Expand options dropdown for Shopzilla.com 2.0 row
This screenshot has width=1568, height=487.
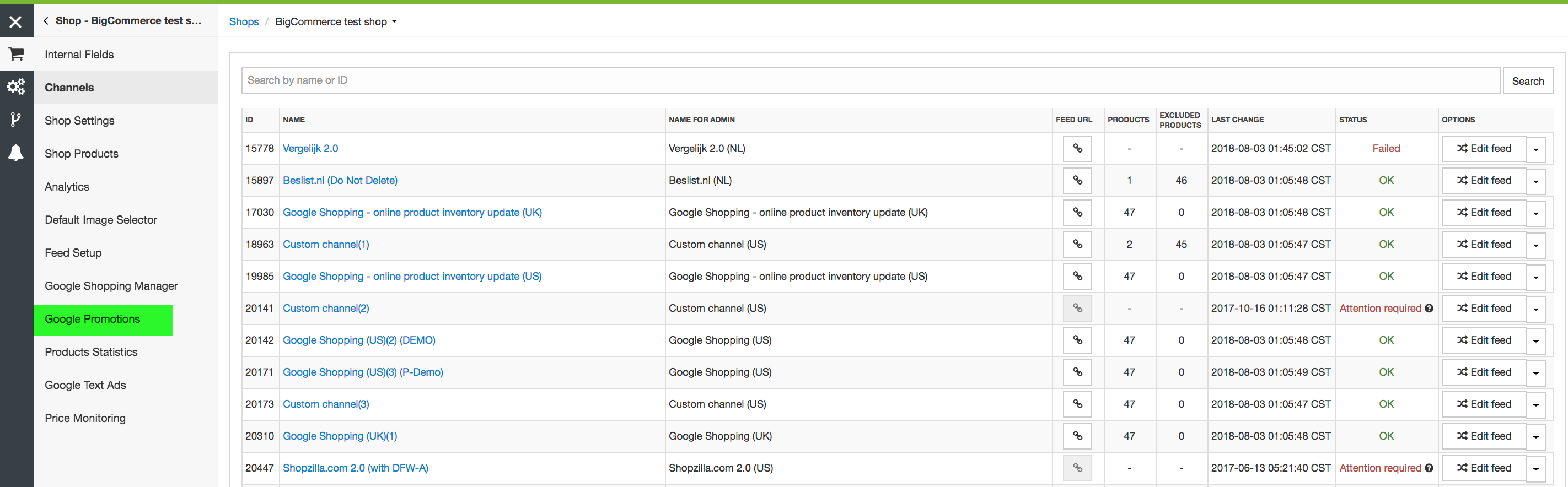click(x=1535, y=468)
